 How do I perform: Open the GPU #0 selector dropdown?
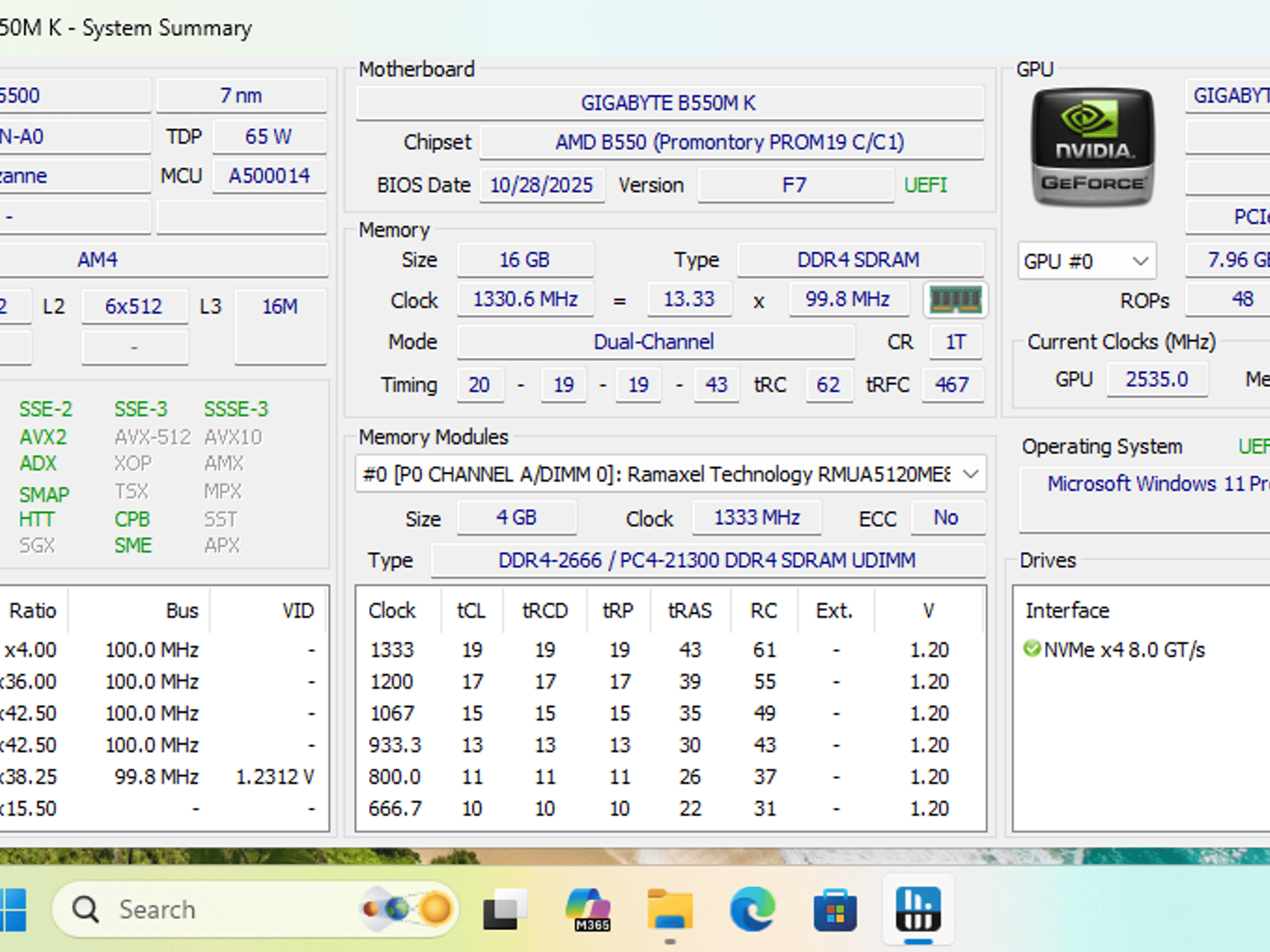[x=1086, y=261]
